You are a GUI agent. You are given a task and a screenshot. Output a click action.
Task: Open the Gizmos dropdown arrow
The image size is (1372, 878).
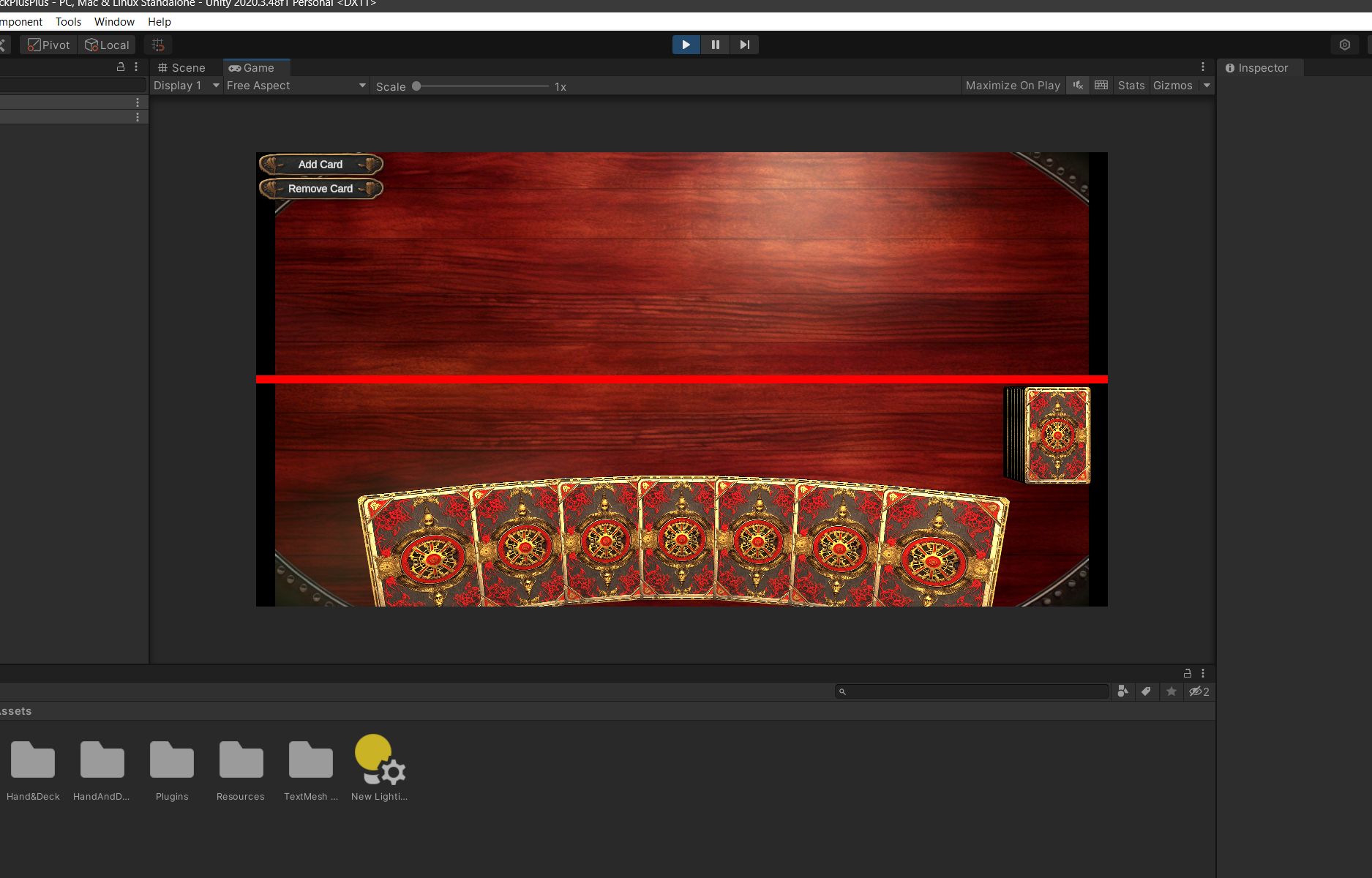tap(1207, 86)
